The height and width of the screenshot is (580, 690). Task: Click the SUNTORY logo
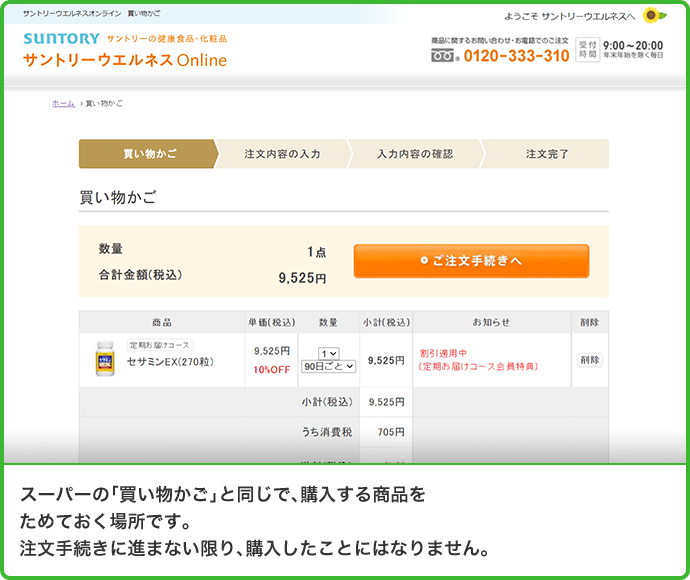(62, 38)
